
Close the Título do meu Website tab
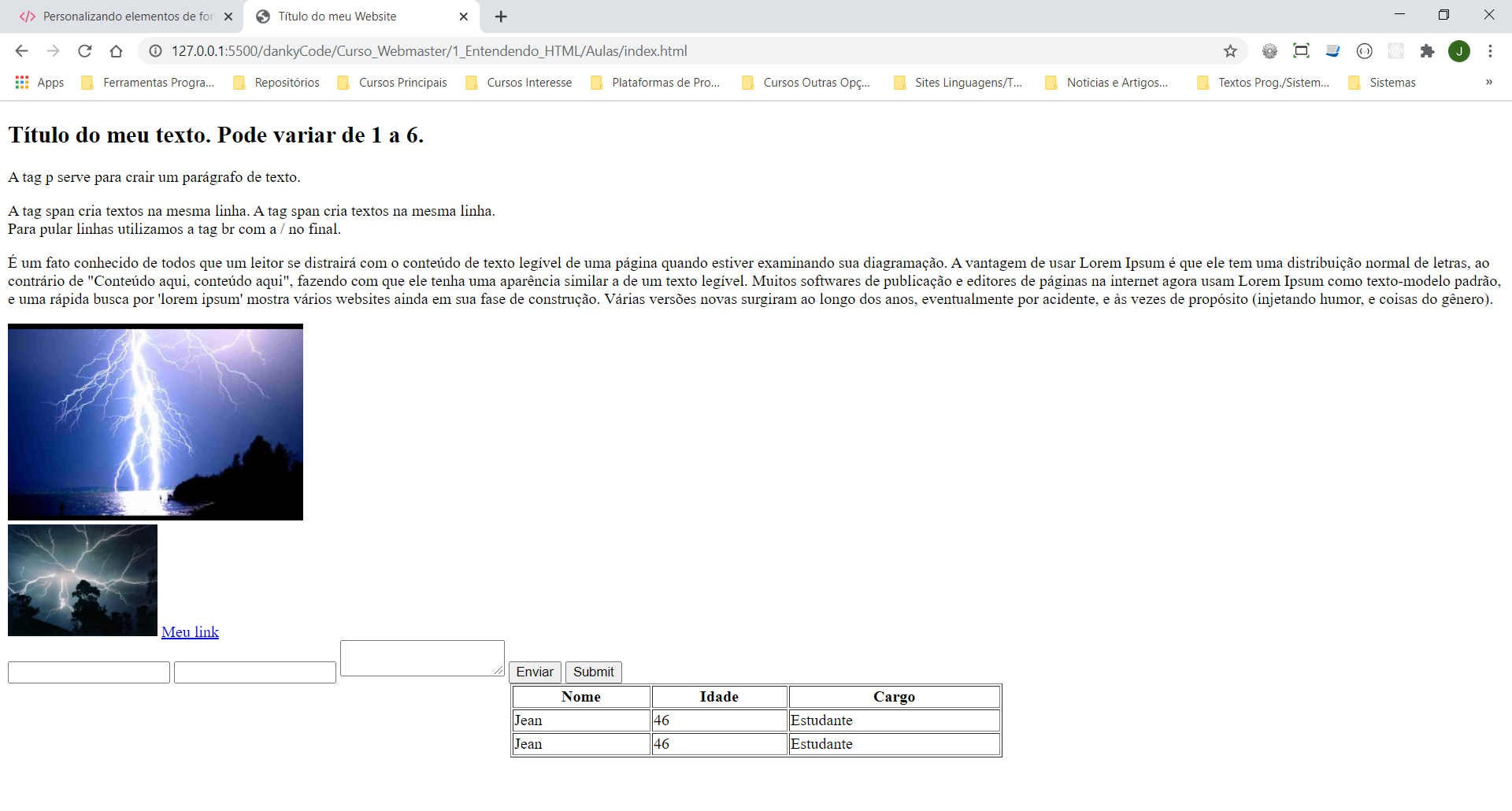pos(464,17)
